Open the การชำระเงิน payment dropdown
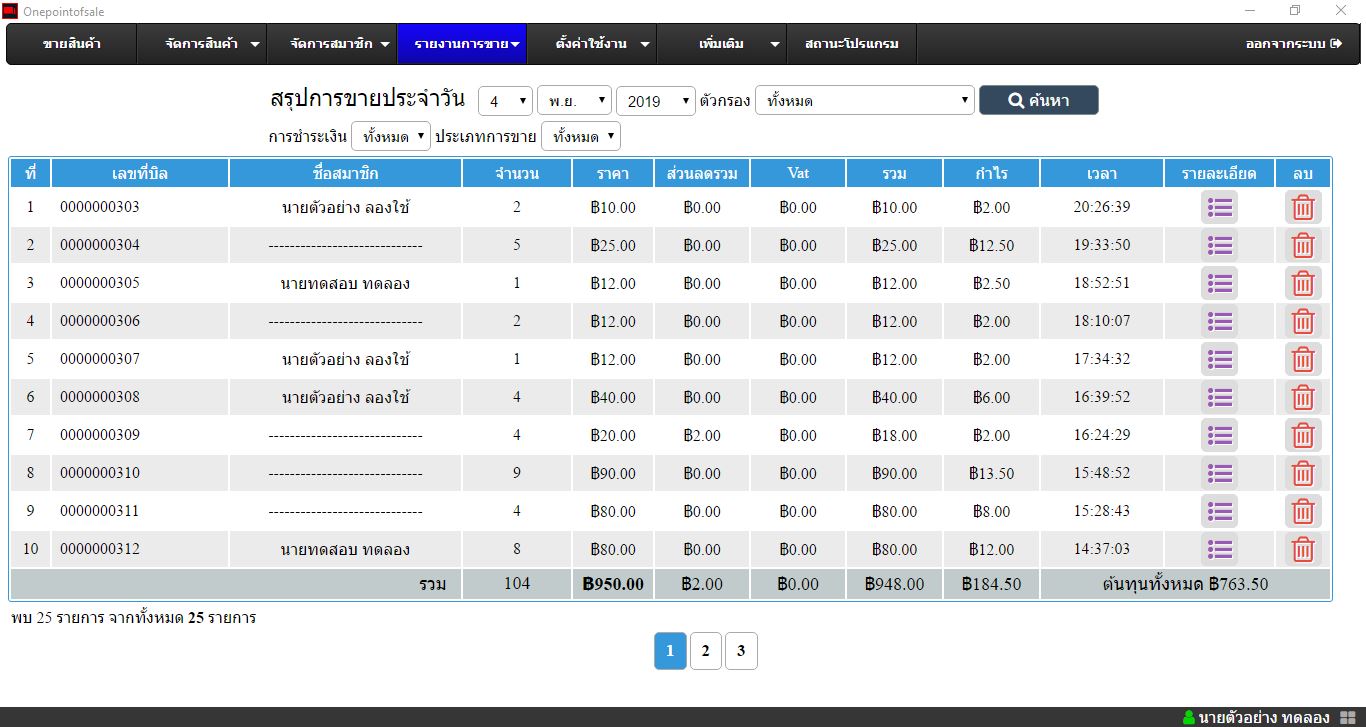The width and height of the screenshot is (1366, 727). pyautogui.click(x=391, y=136)
